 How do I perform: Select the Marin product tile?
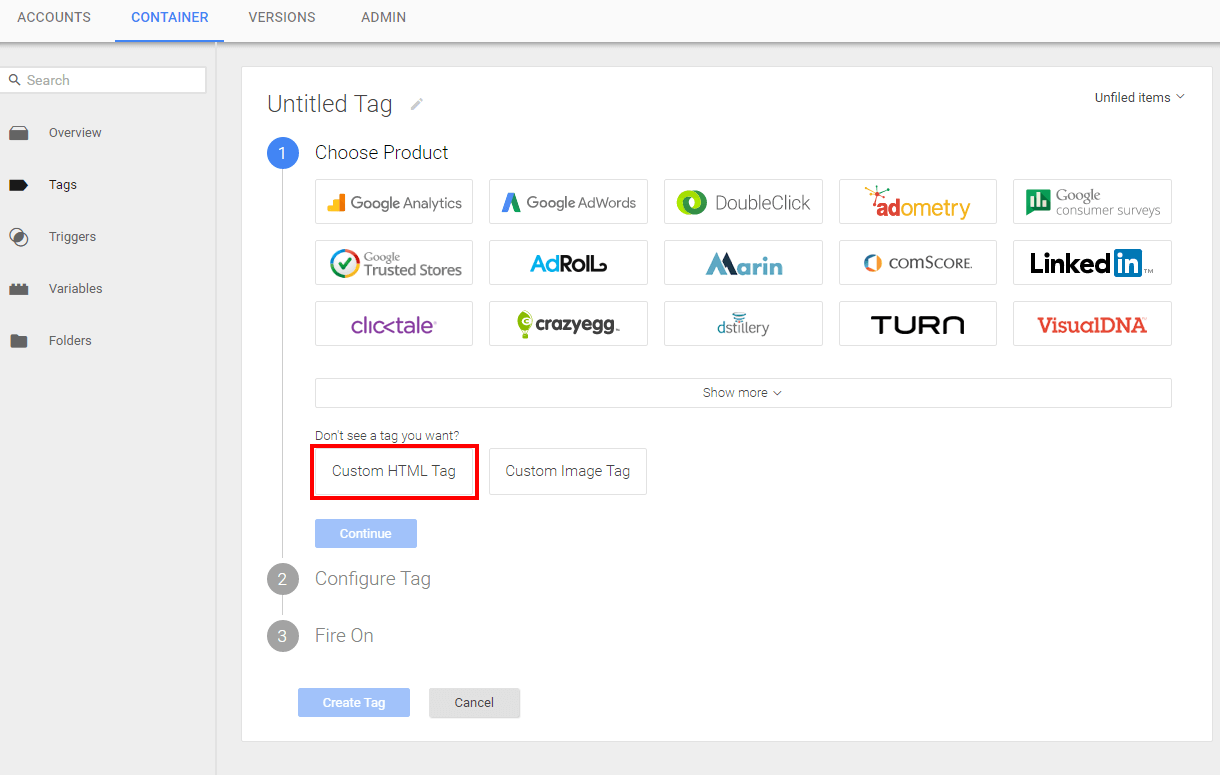pos(743,263)
